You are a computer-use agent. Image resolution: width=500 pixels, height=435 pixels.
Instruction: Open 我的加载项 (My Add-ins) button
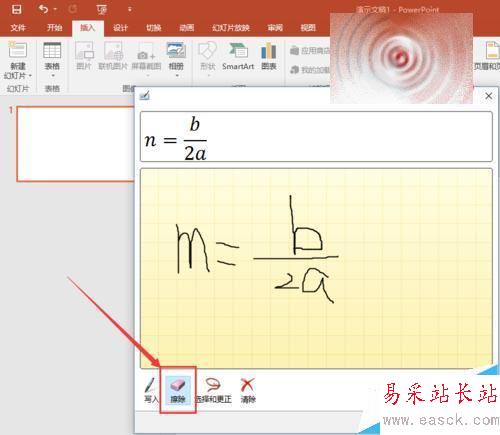[x=310, y=70]
